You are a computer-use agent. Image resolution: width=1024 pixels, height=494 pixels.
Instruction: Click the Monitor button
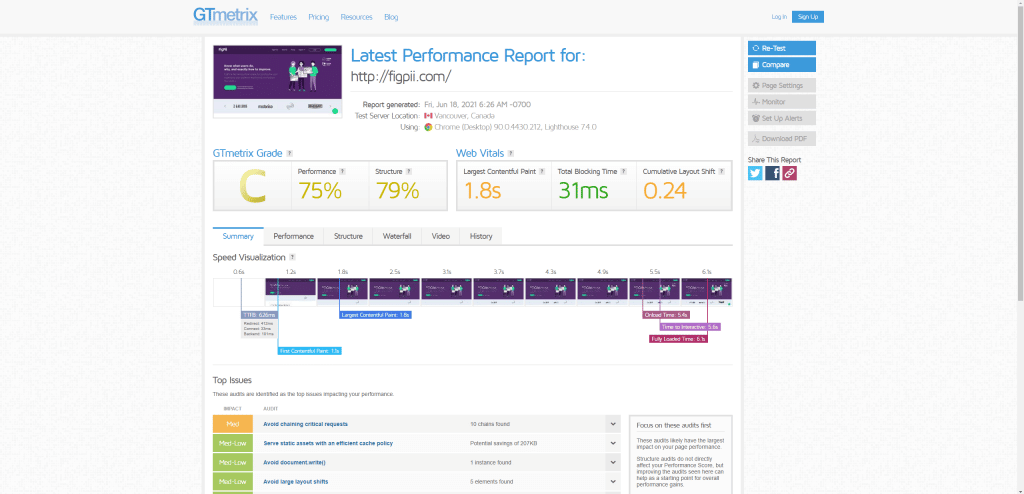(x=782, y=102)
